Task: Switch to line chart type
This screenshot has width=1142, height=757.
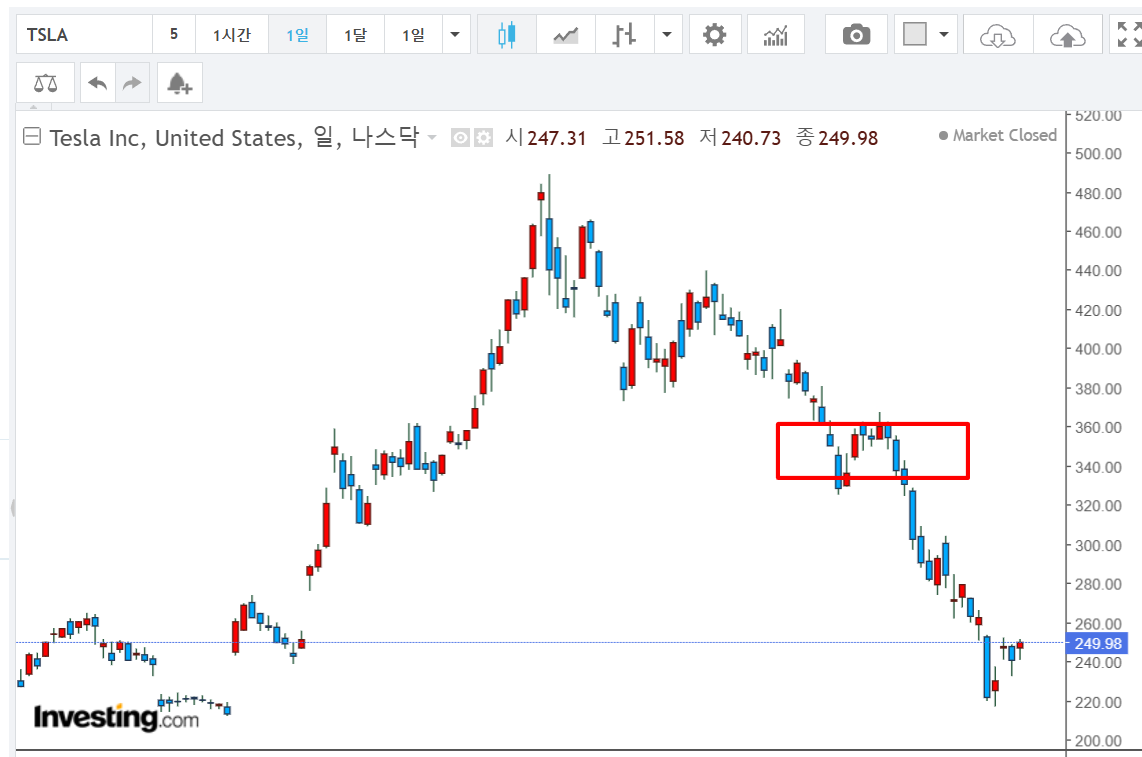Action: coord(566,34)
